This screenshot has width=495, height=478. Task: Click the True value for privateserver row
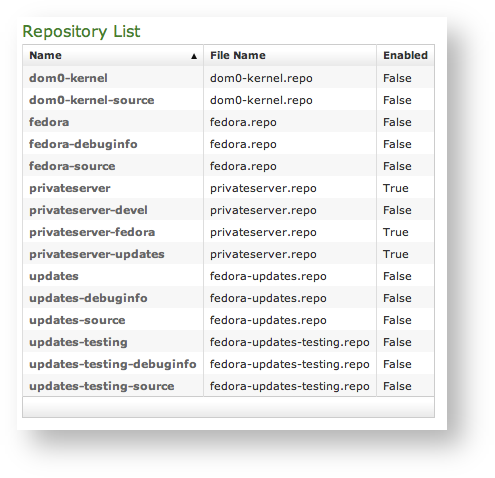396,188
